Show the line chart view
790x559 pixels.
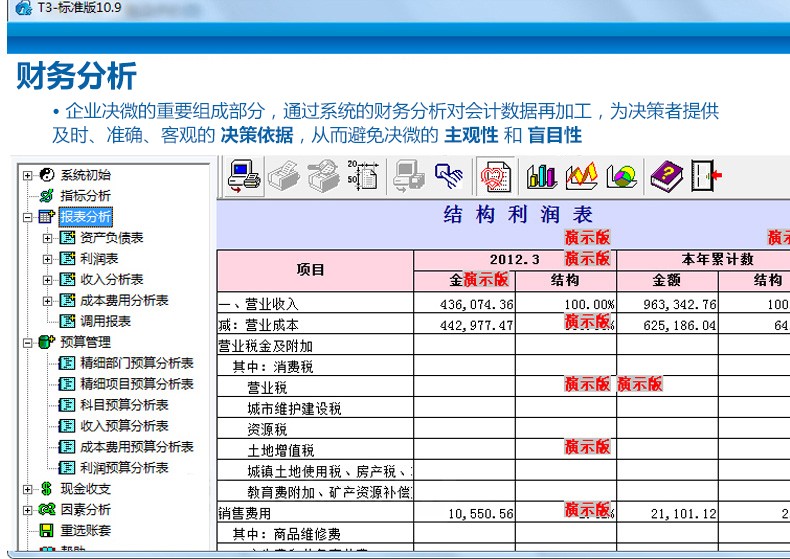click(581, 177)
